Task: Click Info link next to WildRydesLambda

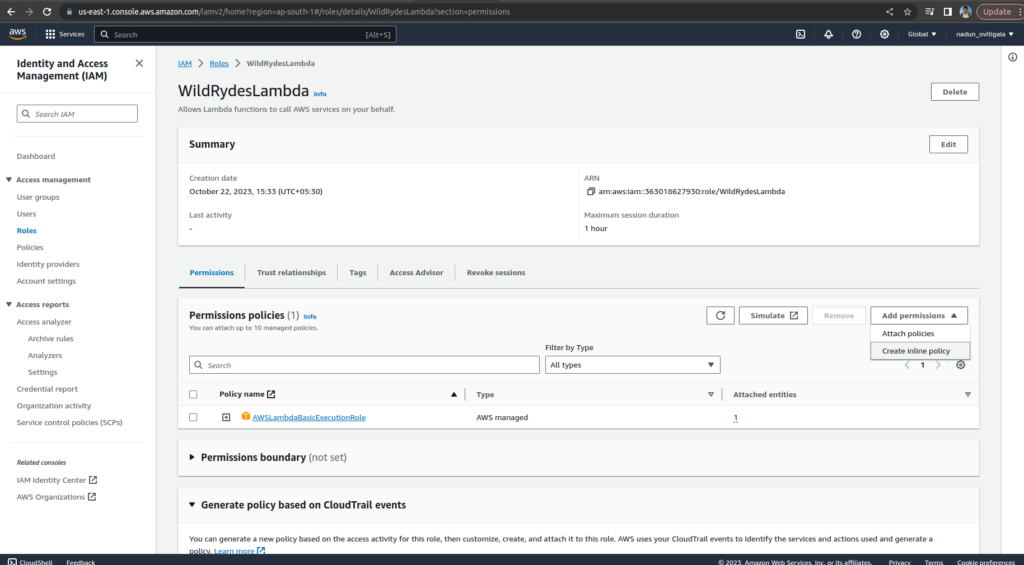Action: pyautogui.click(x=320, y=94)
